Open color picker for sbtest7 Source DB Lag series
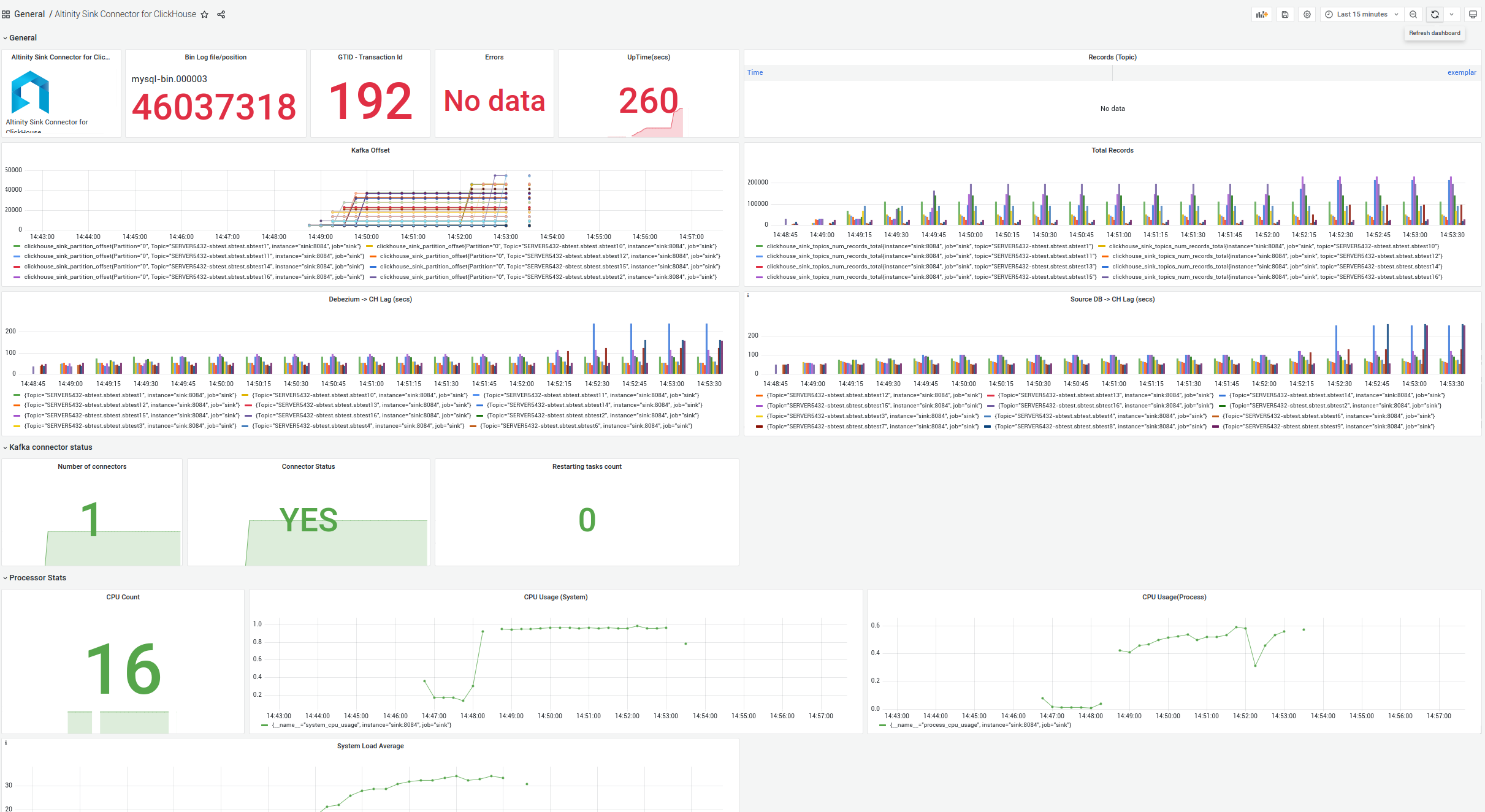The height and width of the screenshot is (812, 1485). (x=760, y=427)
